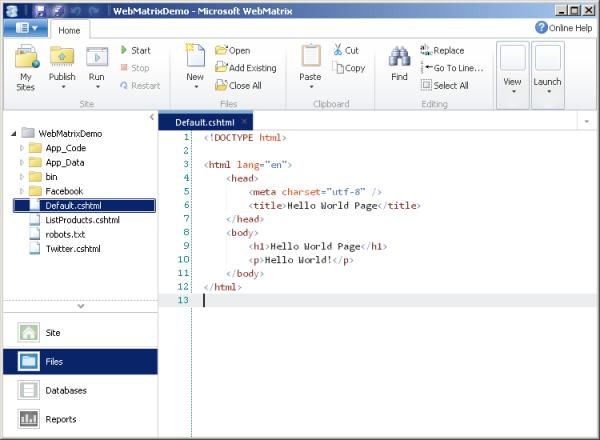Switch to the Databases workspace
The width and height of the screenshot is (600, 440).
click(x=80, y=390)
